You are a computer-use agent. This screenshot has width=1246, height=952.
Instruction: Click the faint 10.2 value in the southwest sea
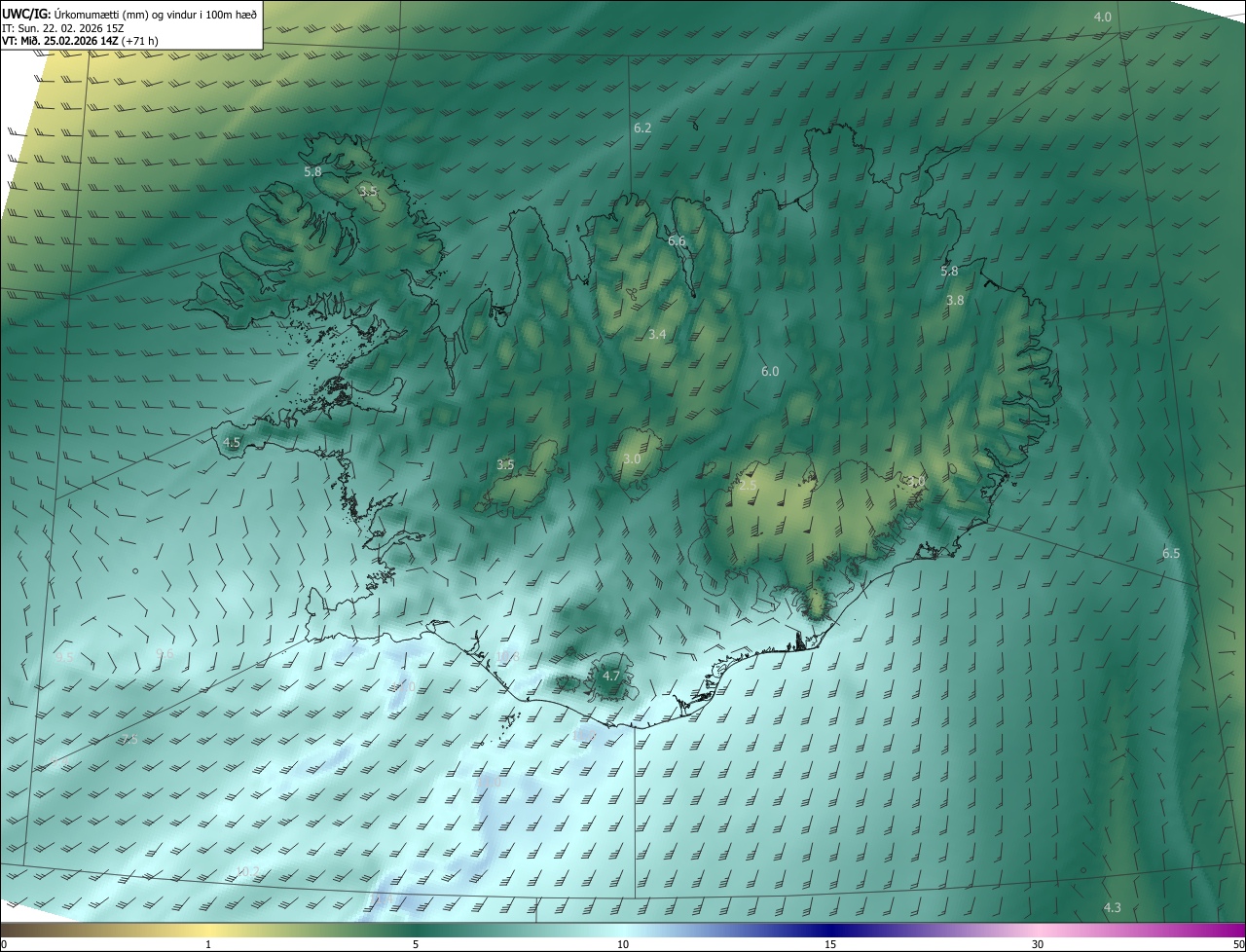[x=248, y=871]
